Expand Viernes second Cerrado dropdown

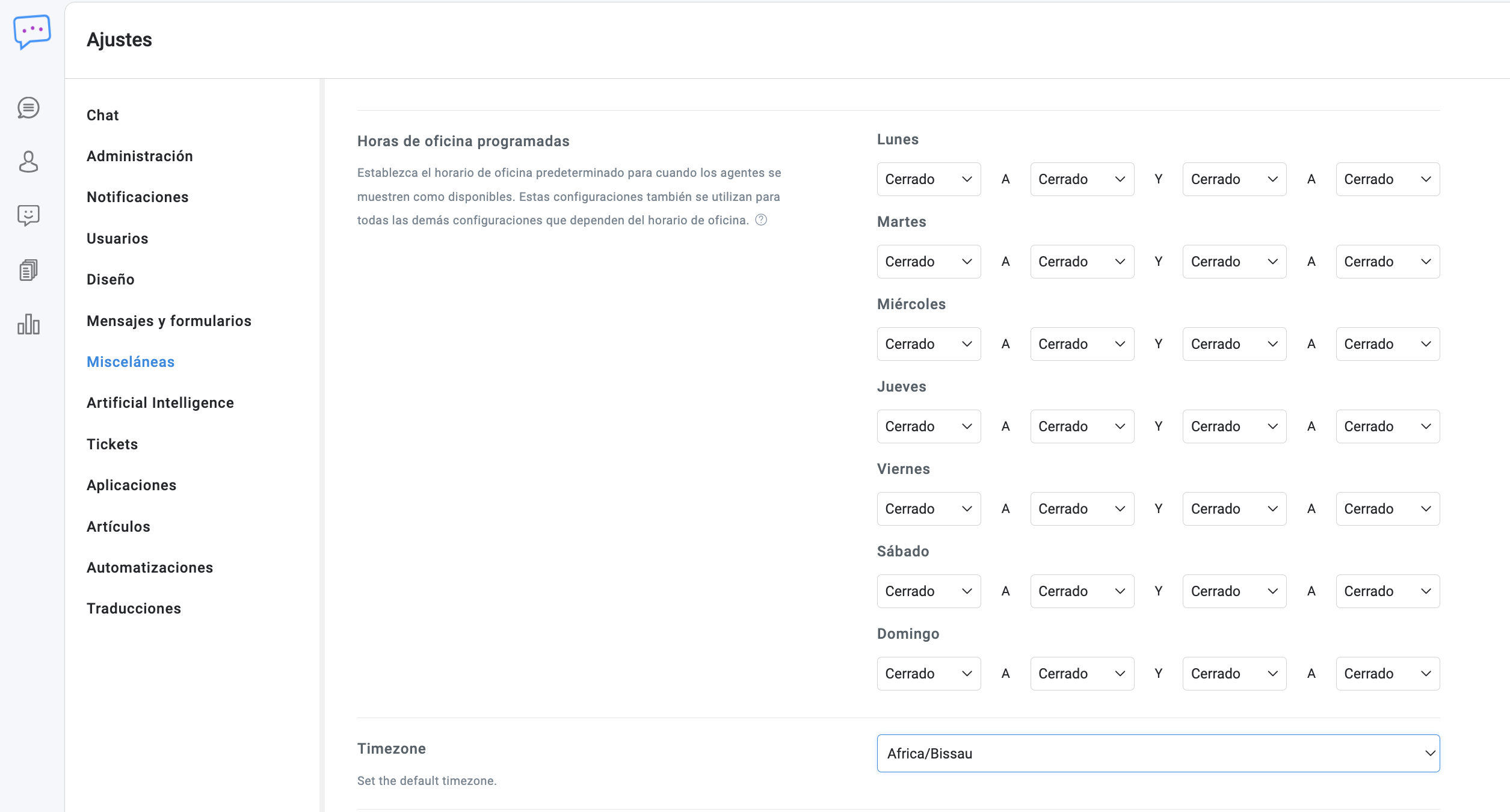pyautogui.click(x=1082, y=509)
